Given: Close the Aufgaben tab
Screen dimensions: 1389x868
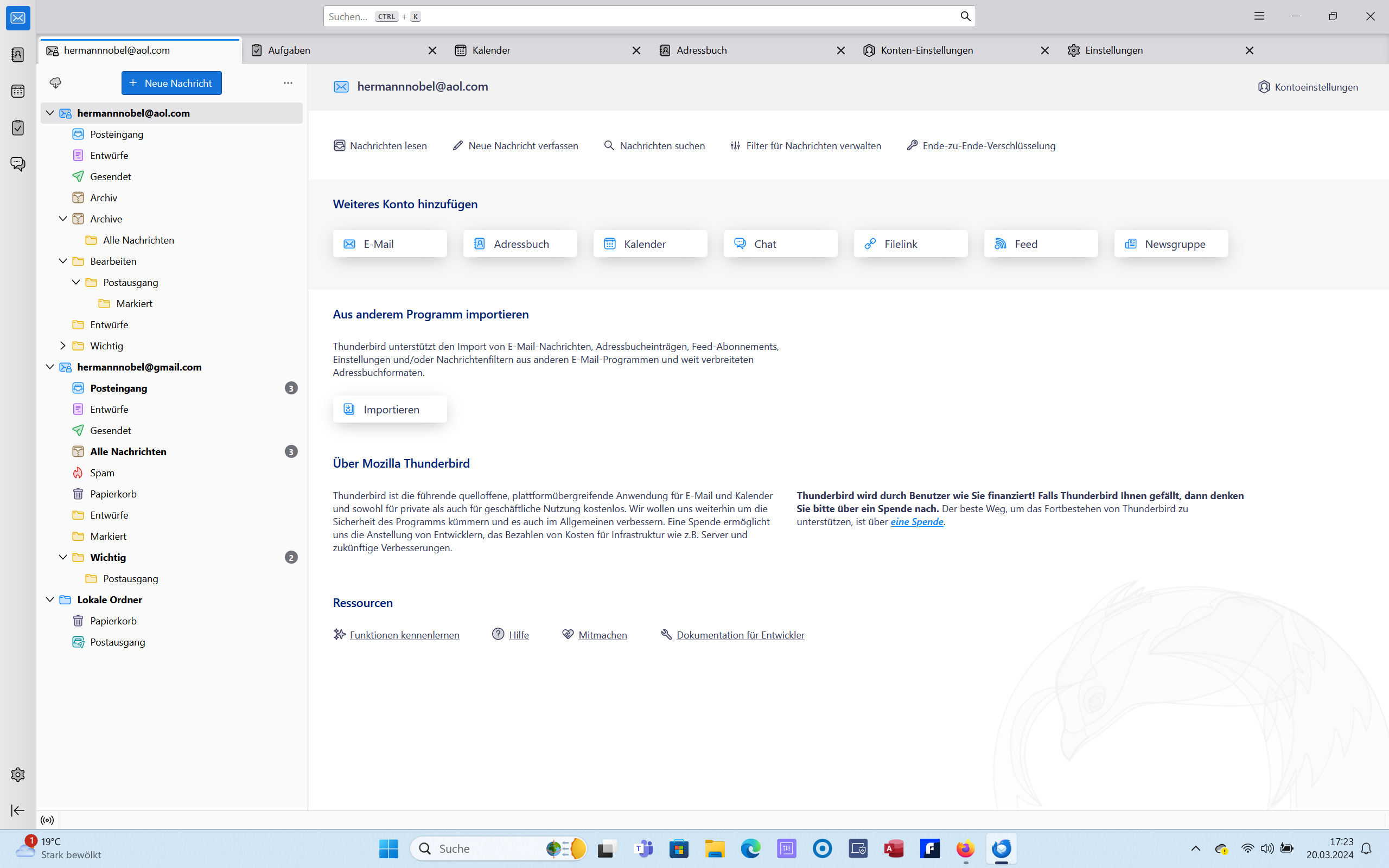Looking at the screenshot, I should [432, 50].
